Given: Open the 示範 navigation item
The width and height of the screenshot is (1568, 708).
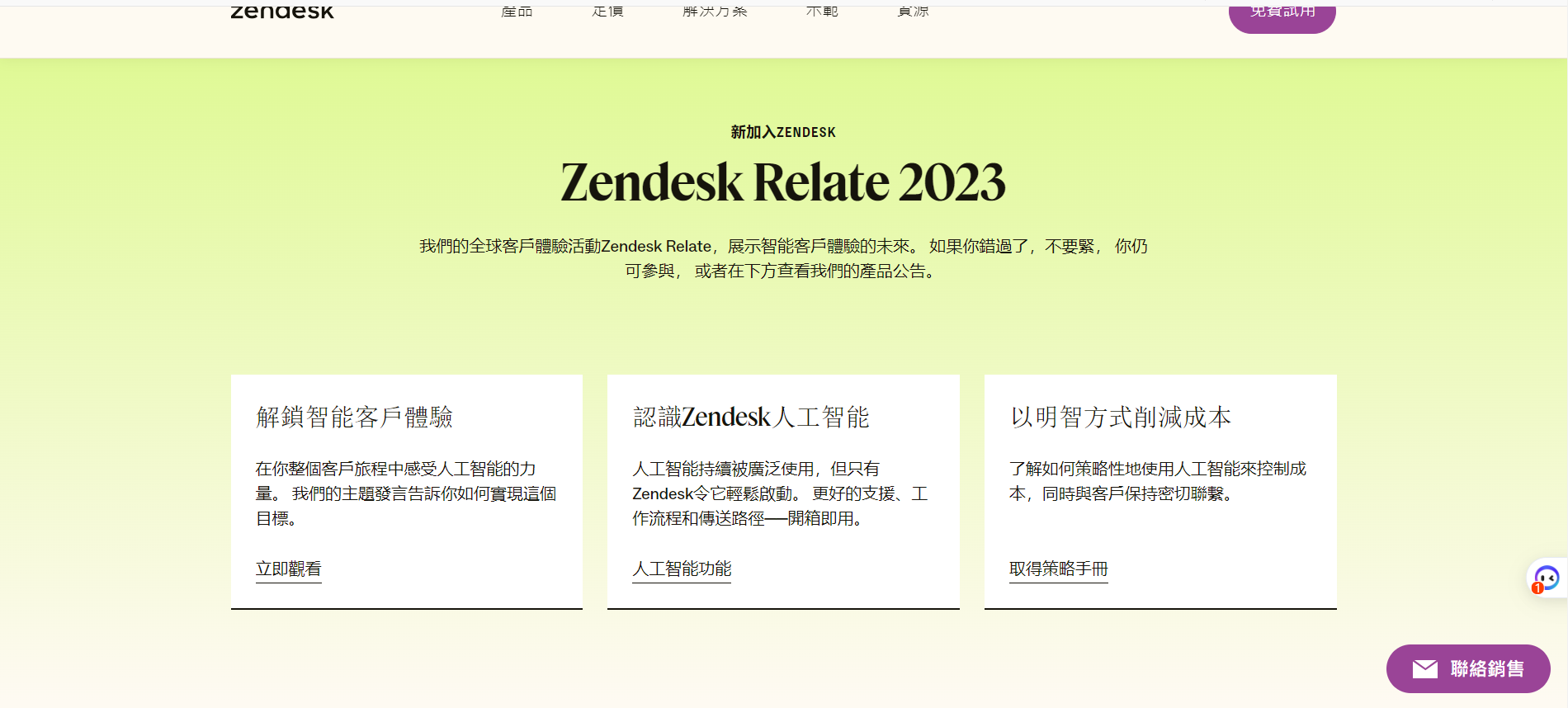Looking at the screenshot, I should 822,11.
